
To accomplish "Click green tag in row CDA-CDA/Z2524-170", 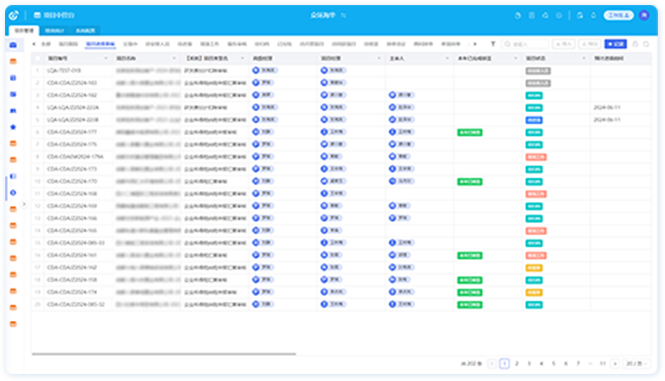I will [469, 182].
